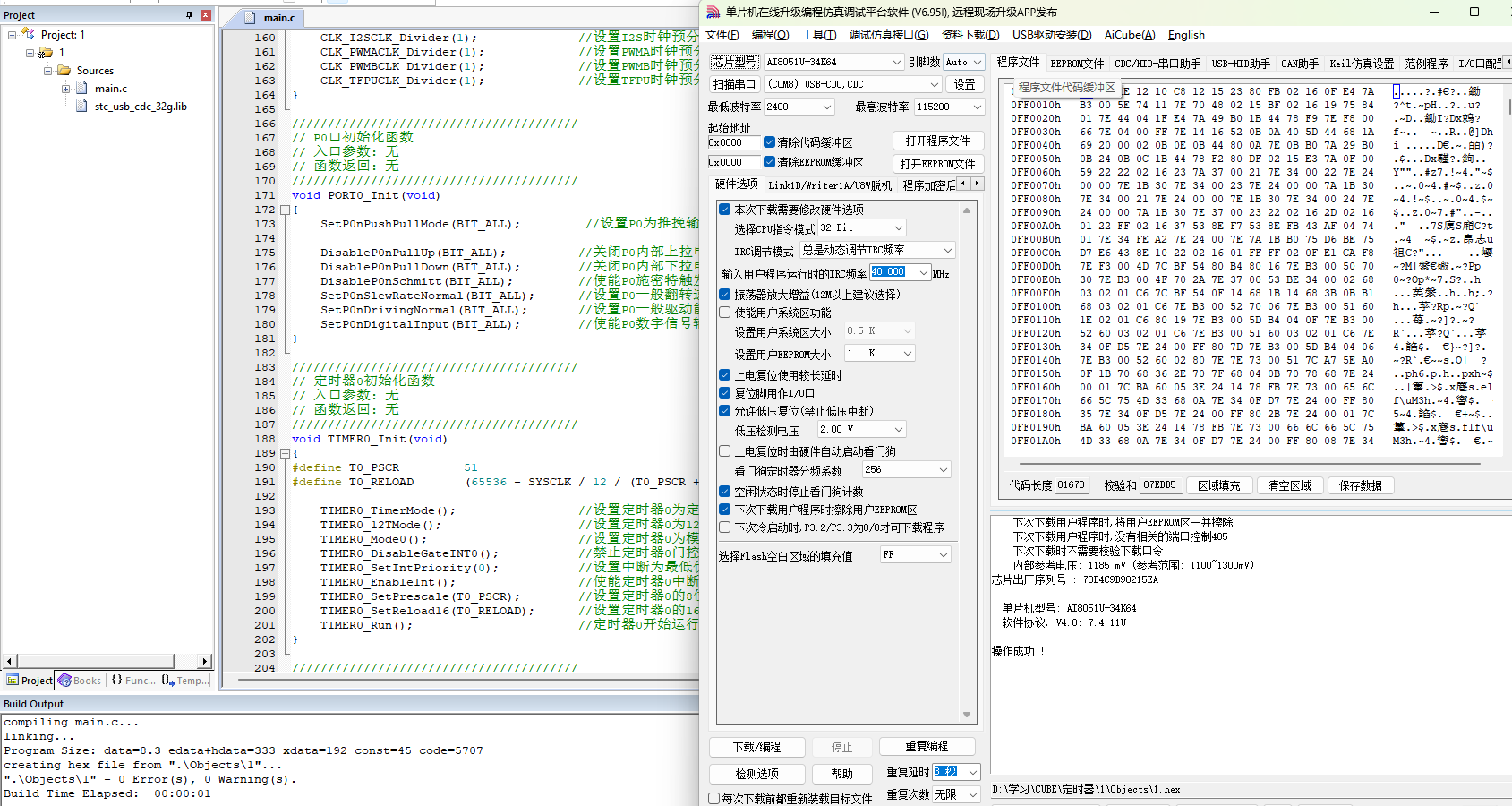Collapse the Project: 1 tree node
The width and height of the screenshot is (1512, 806).
click(12, 35)
